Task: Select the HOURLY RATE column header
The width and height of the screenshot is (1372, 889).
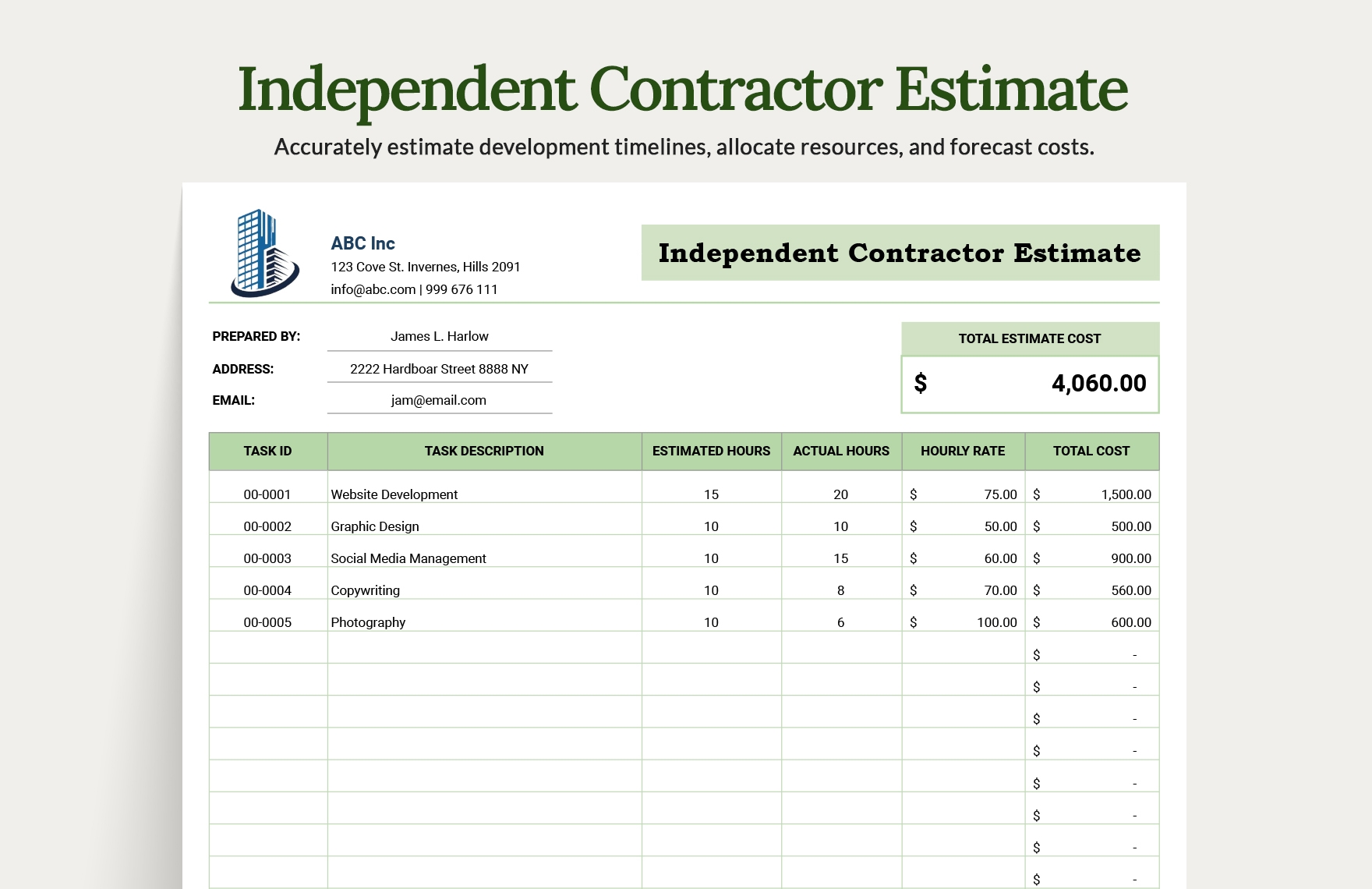Action: tap(964, 451)
